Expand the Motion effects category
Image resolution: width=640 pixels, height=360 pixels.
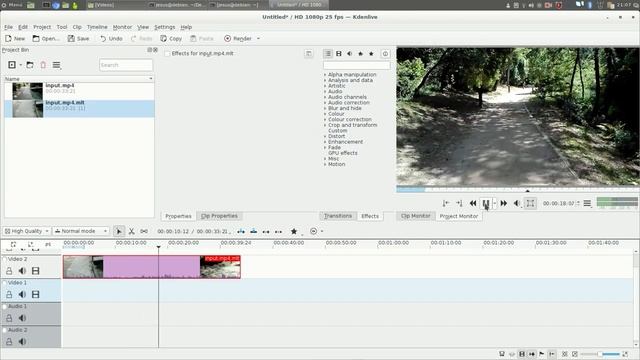click(x=325, y=164)
